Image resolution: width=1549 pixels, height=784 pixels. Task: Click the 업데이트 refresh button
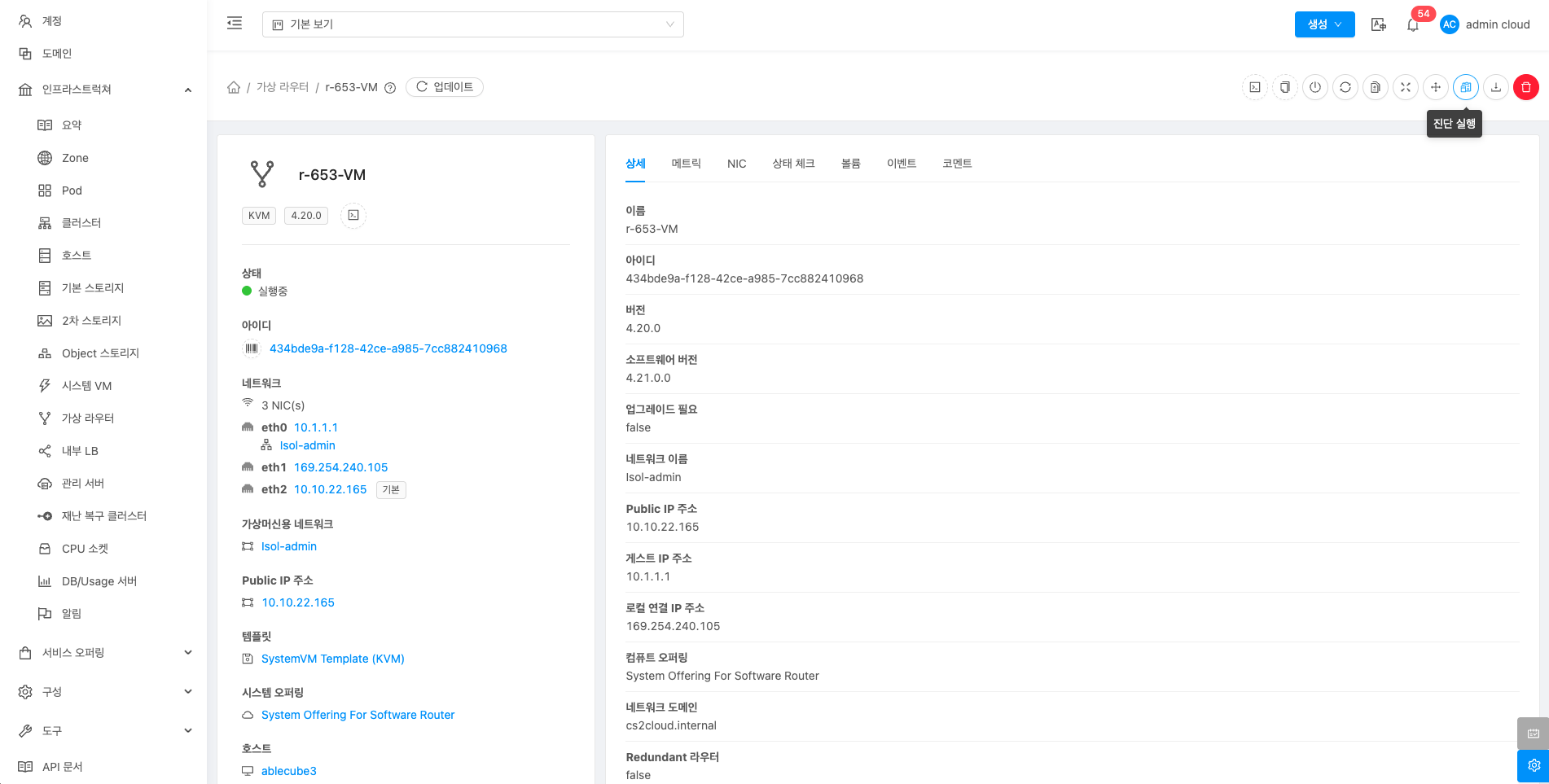click(445, 87)
